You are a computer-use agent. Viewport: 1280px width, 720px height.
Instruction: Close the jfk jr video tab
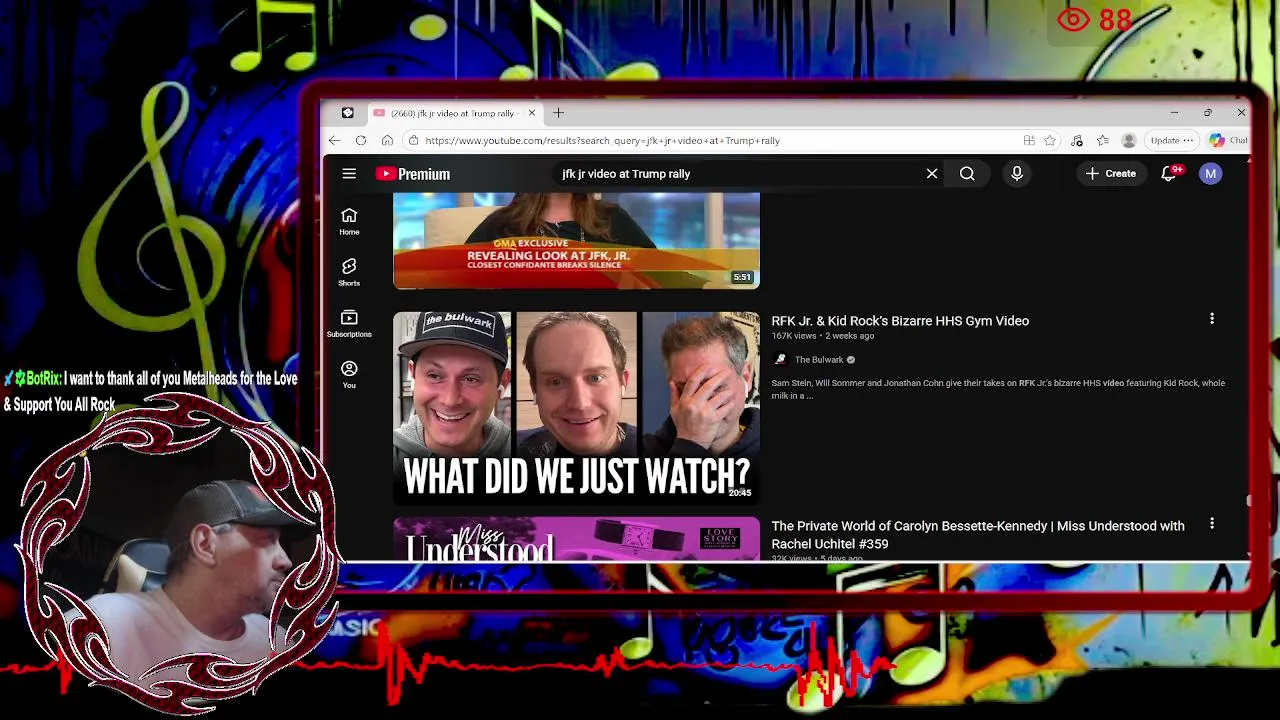coord(532,113)
